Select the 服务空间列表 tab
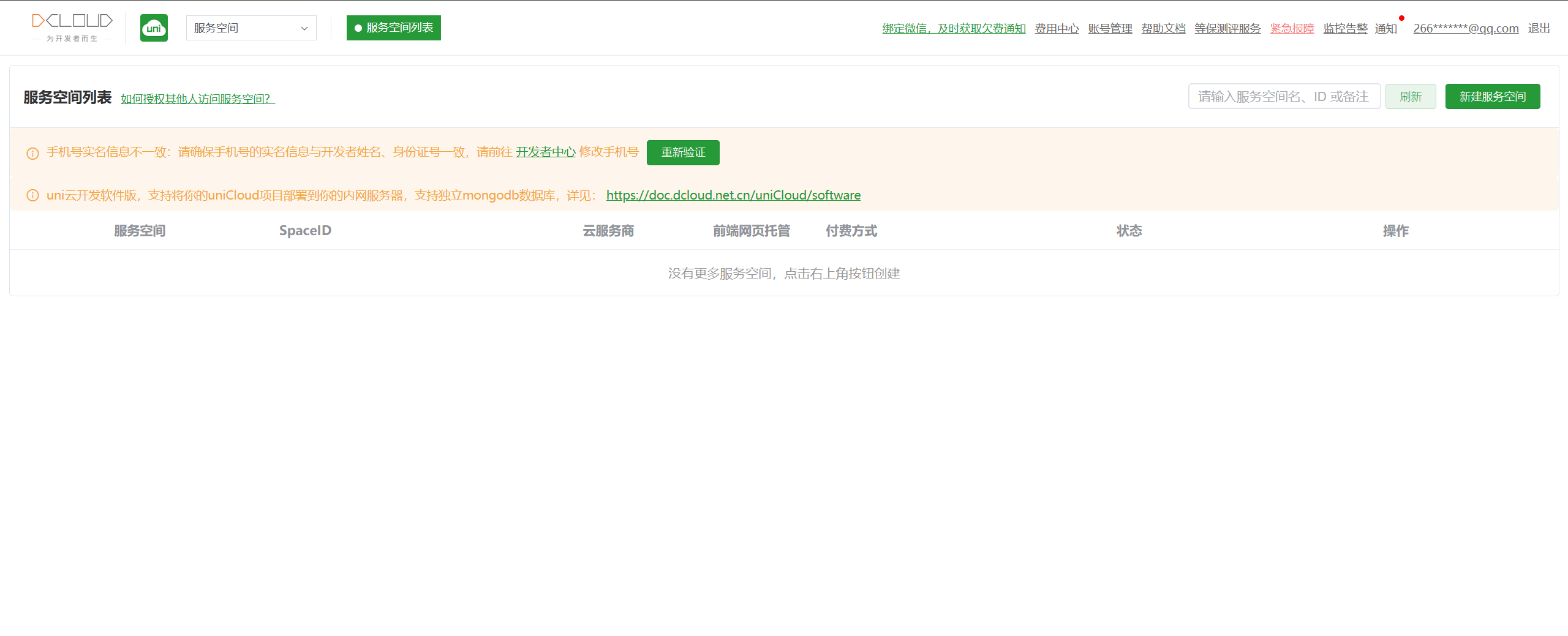This screenshot has height=636, width=1568. 393,28
